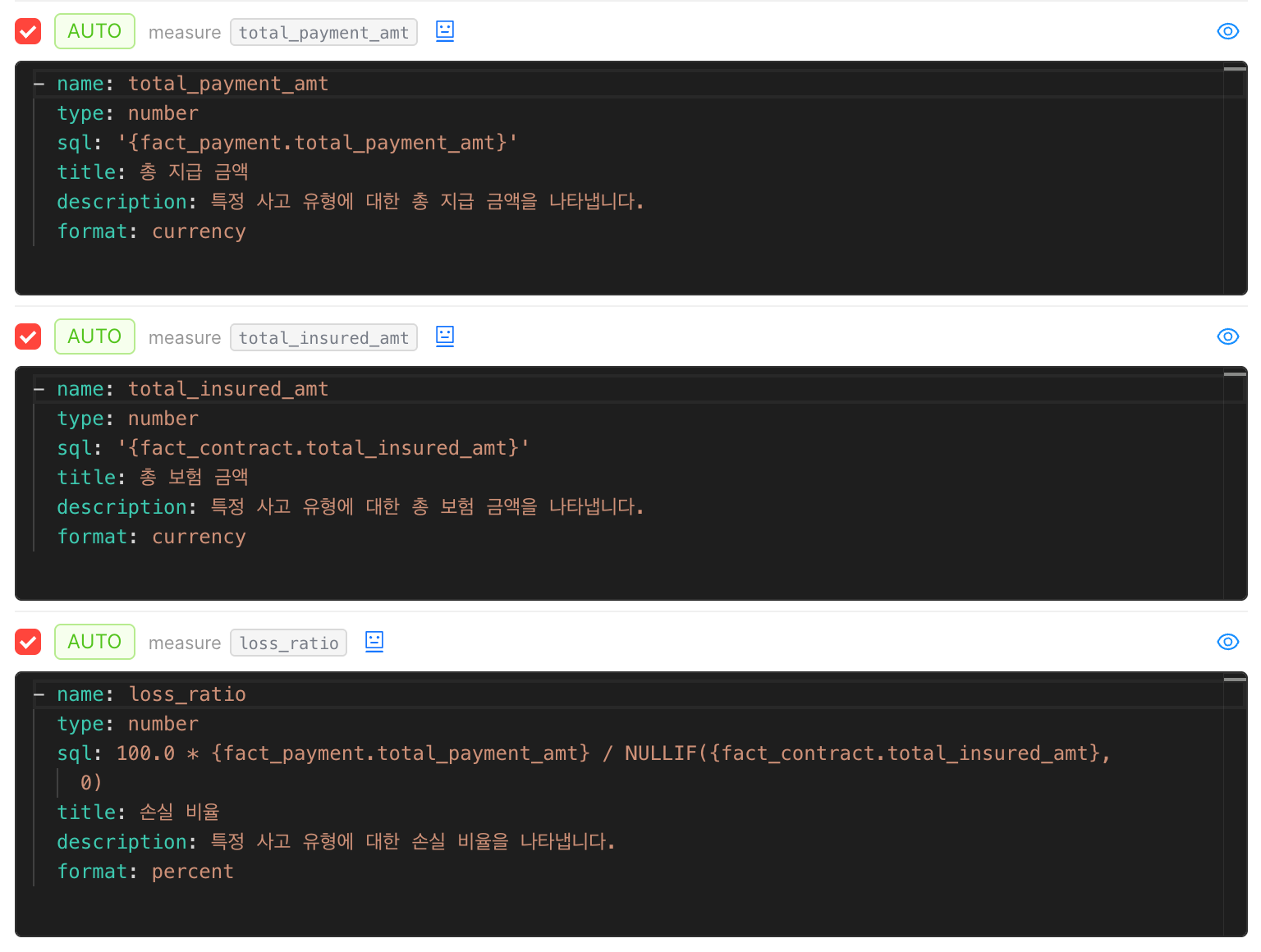Click line 'name: total_insured_amt' in editor
This screenshot has height=952, width=1261.
192,389
